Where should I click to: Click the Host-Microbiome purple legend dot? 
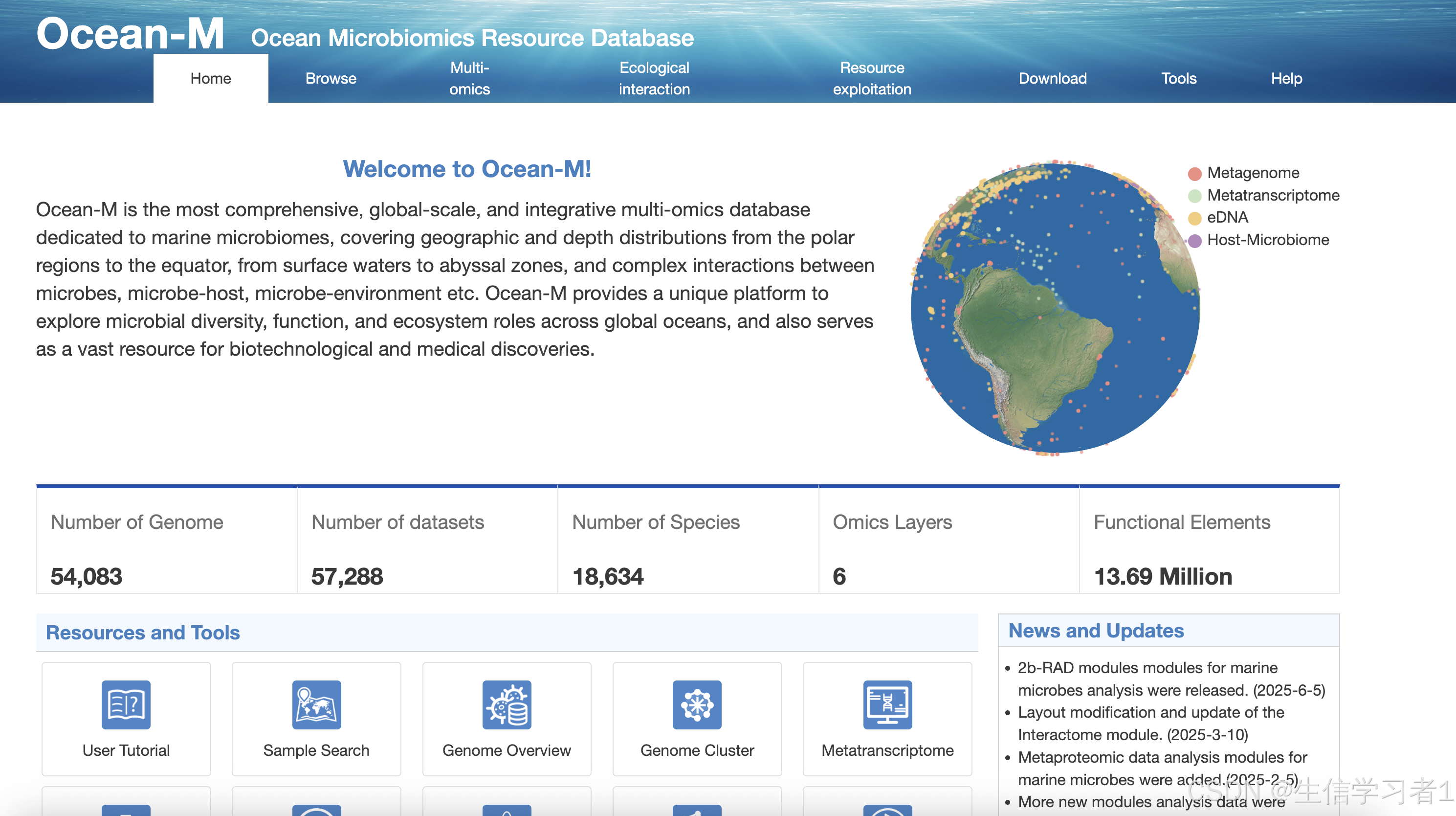point(1194,240)
